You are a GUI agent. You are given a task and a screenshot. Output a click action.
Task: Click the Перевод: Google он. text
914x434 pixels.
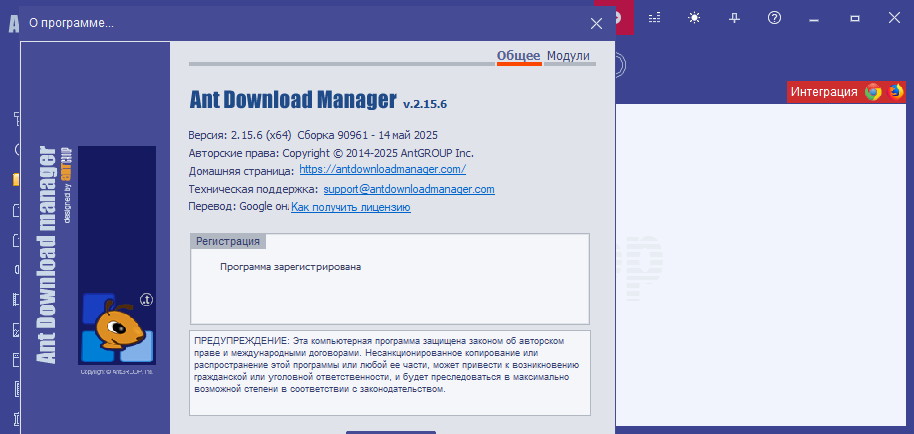point(239,207)
